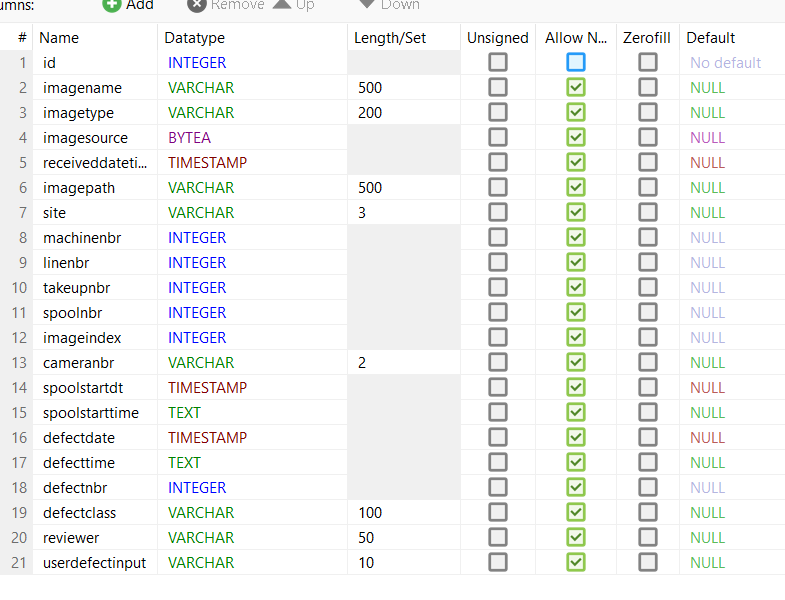
Task: Click the Name column header
Action: 59,38
